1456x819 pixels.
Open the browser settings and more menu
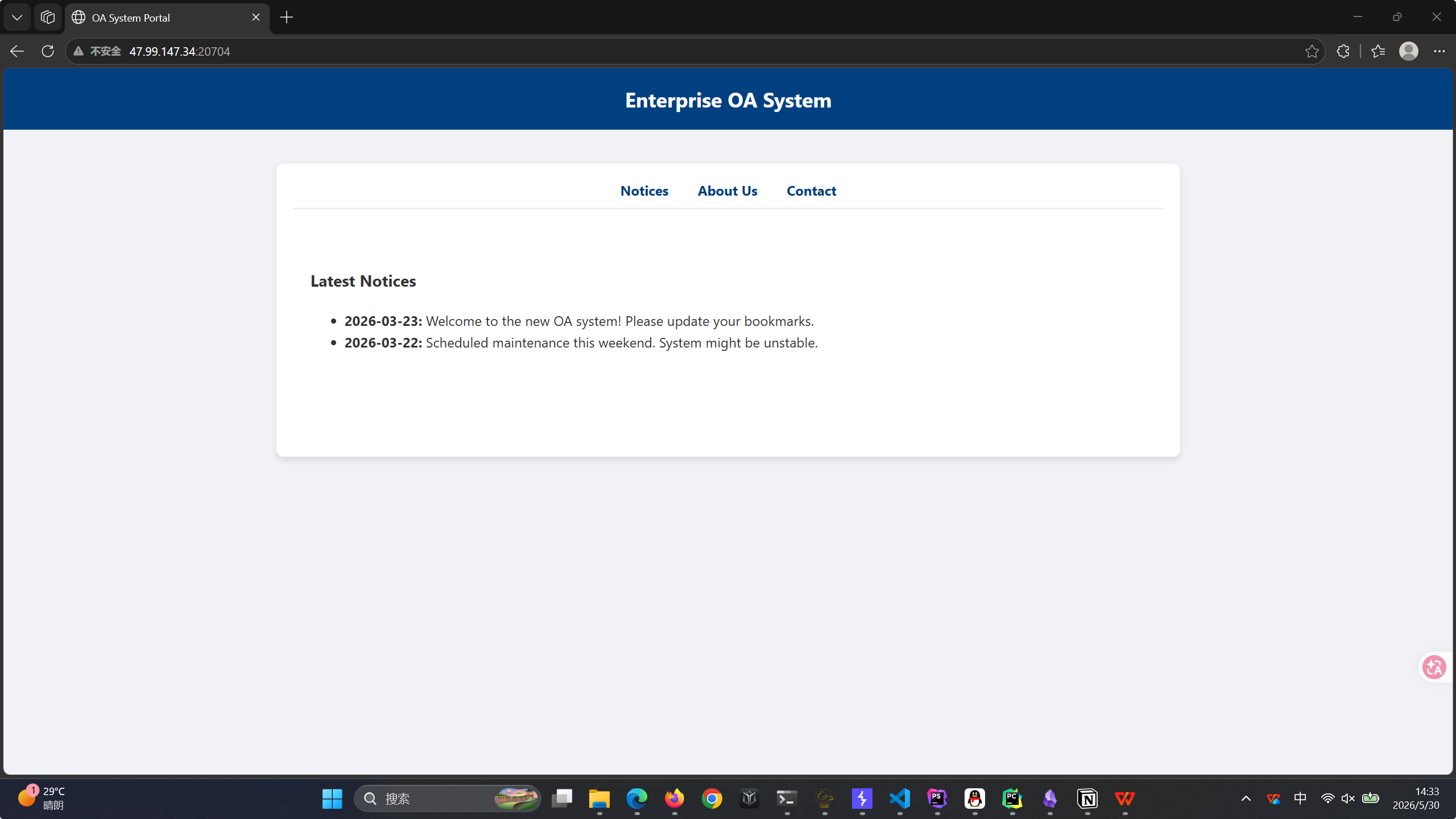pos(1439,51)
